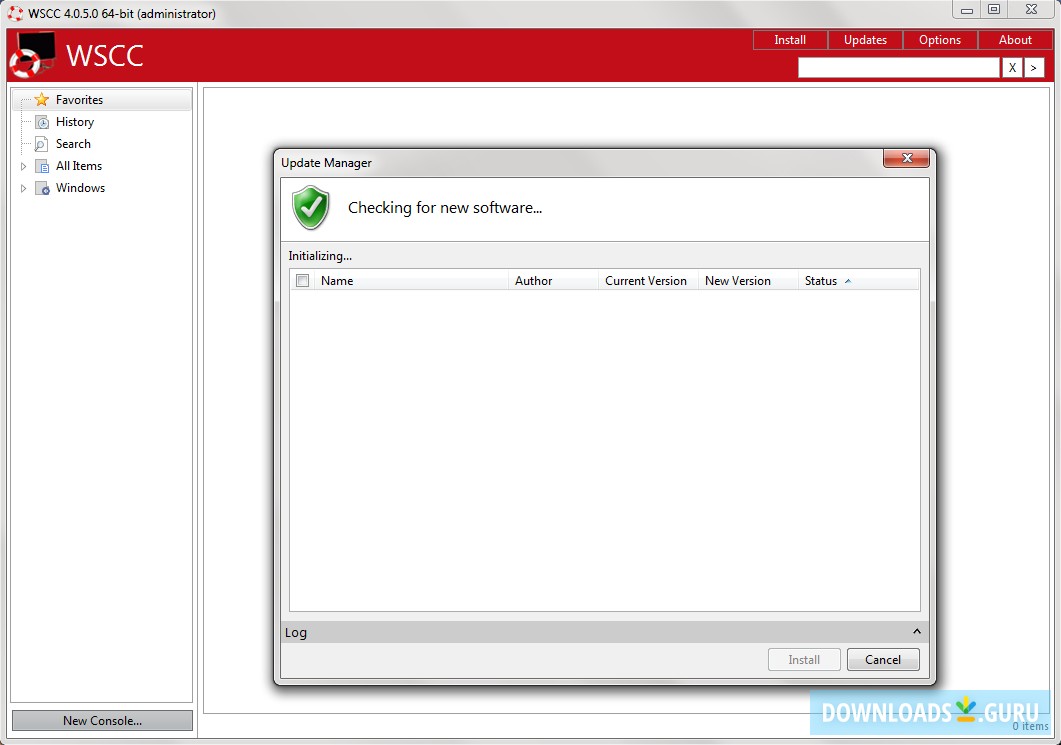Image resolution: width=1061 pixels, height=745 pixels.
Task: Cancel the Update Manager check
Action: [882, 659]
